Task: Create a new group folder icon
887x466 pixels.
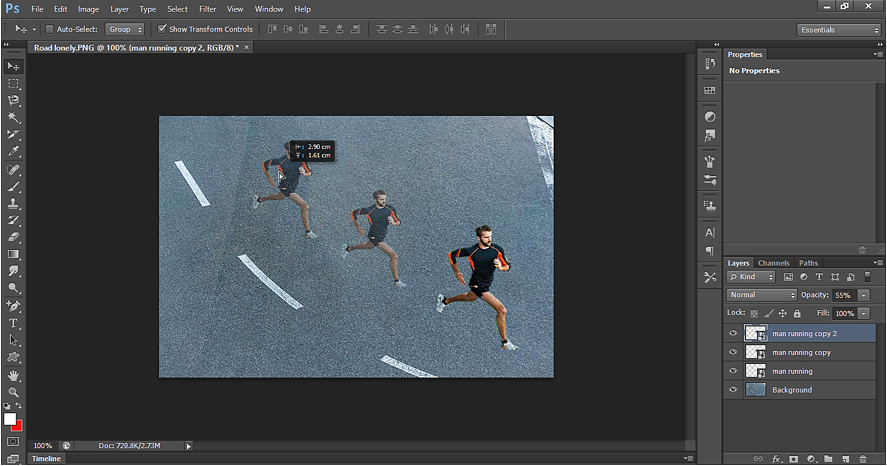Action: (828, 459)
